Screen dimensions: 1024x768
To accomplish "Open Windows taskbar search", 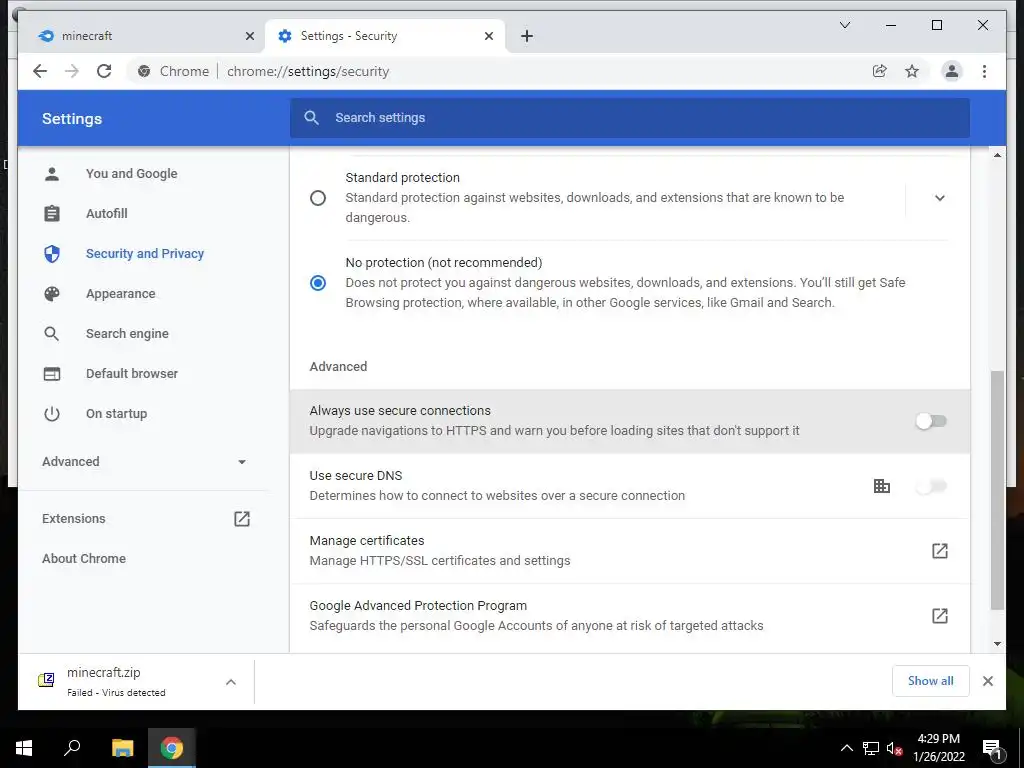I will point(72,747).
